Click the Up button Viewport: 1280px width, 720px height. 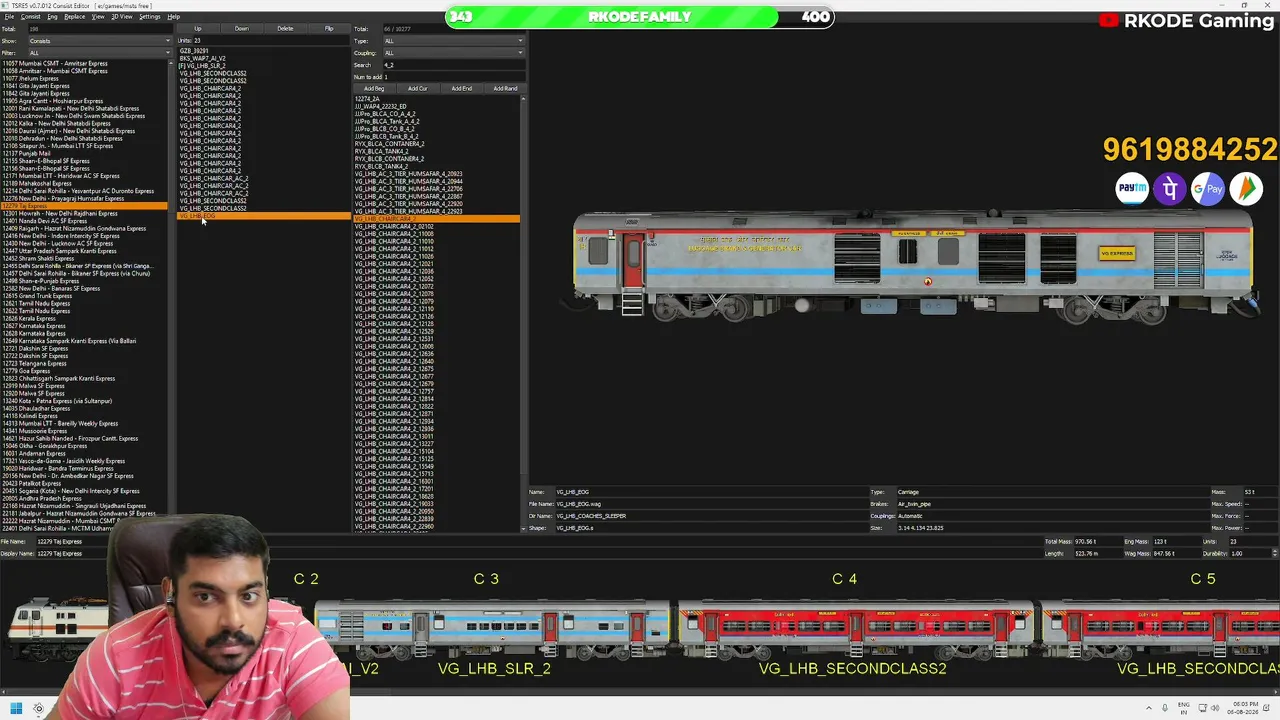pos(198,29)
